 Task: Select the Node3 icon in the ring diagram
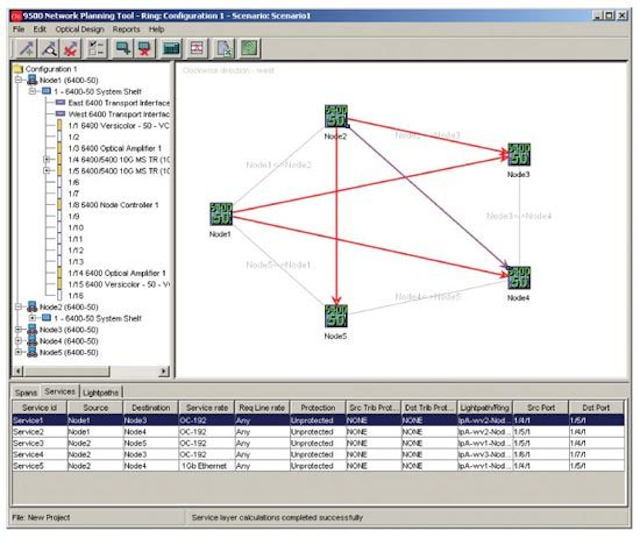(x=519, y=154)
